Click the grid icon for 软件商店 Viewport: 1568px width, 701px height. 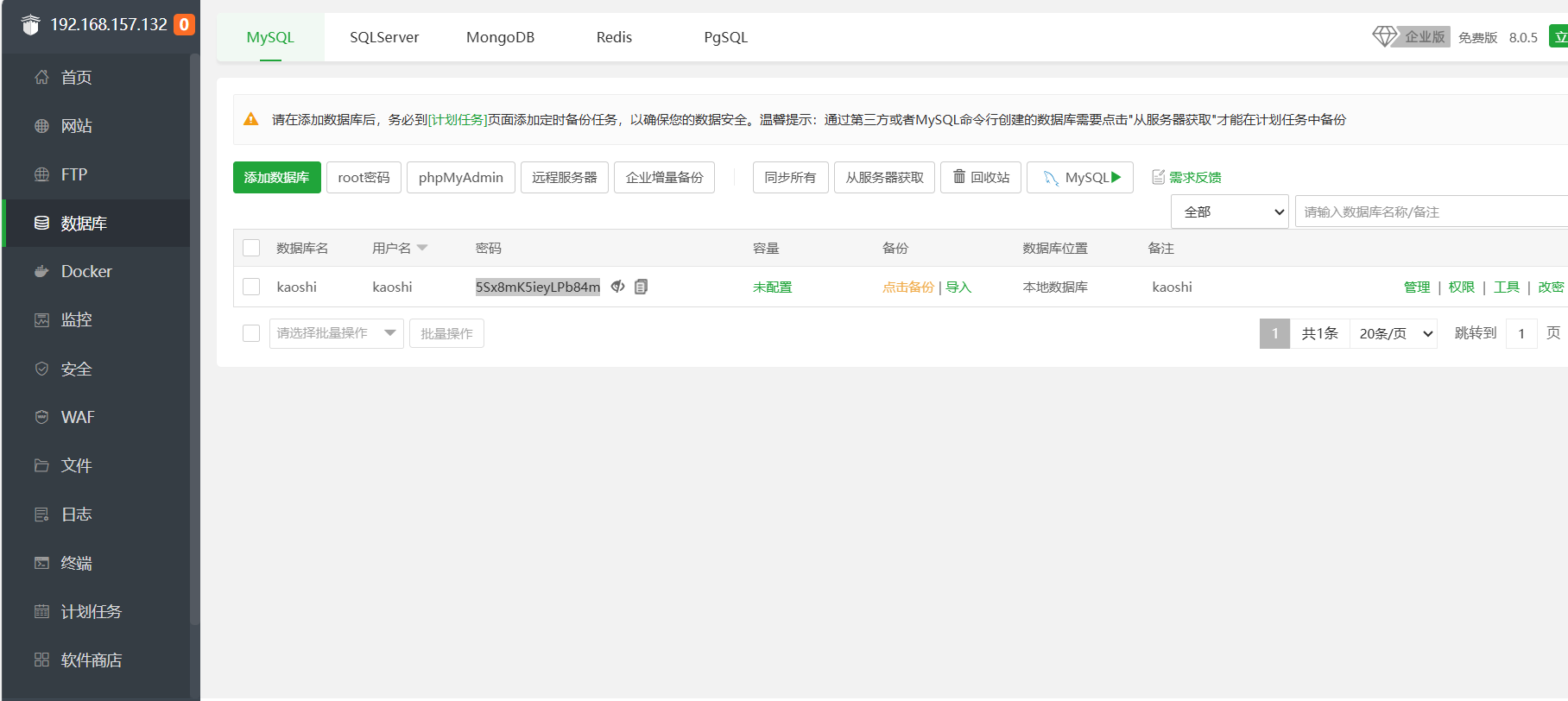41,660
